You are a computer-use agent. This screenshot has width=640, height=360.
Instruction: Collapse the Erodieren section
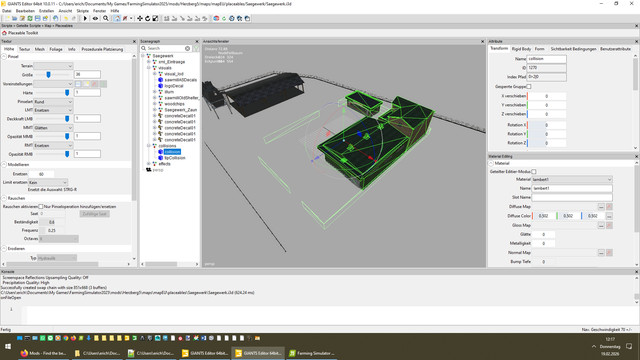4,249
